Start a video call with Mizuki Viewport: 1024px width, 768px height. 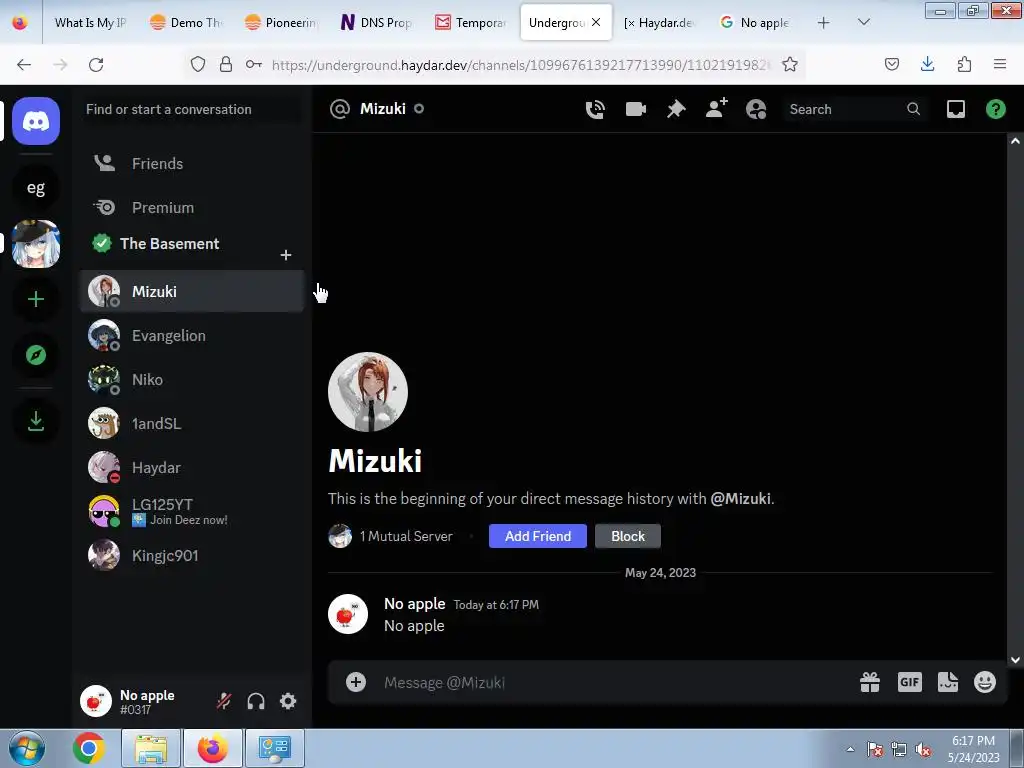[x=635, y=109]
